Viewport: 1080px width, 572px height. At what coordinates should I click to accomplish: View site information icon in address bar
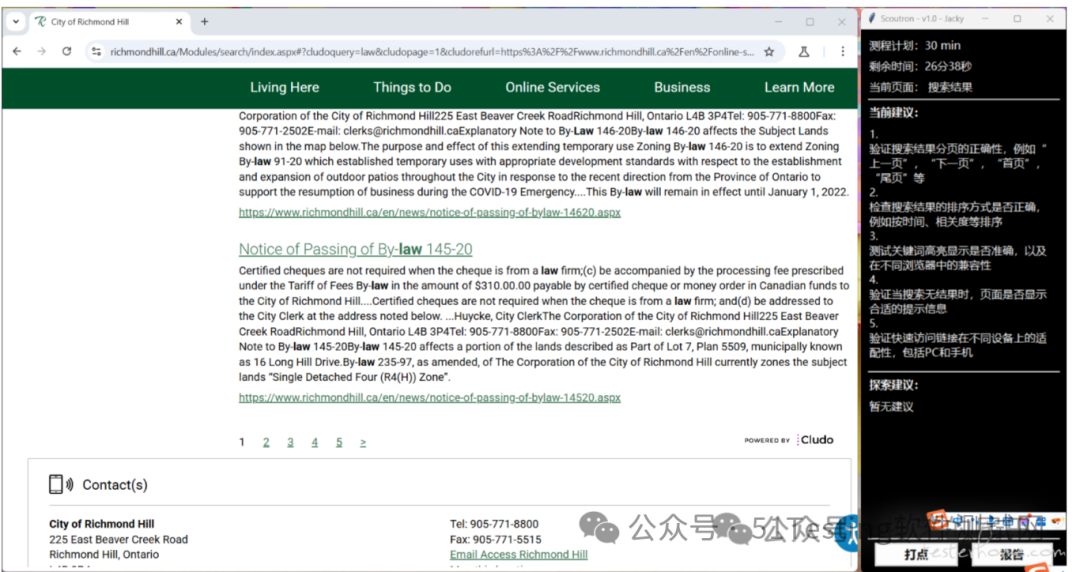coord(96,52)
